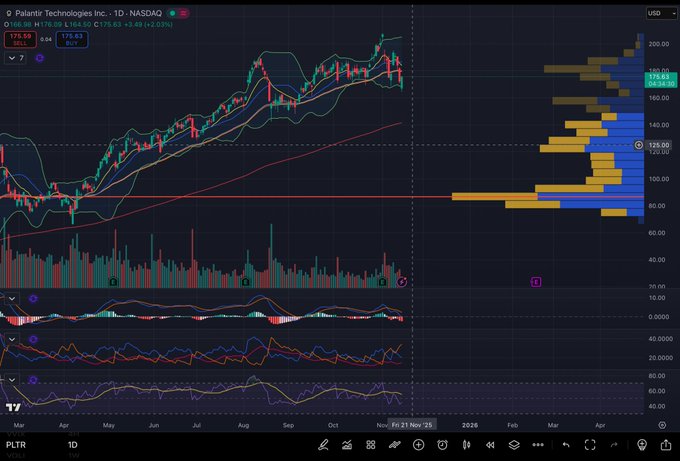Click the blue BUY 175.63 button
Viewport: 680px width, 461px height.
coord(72,39)
